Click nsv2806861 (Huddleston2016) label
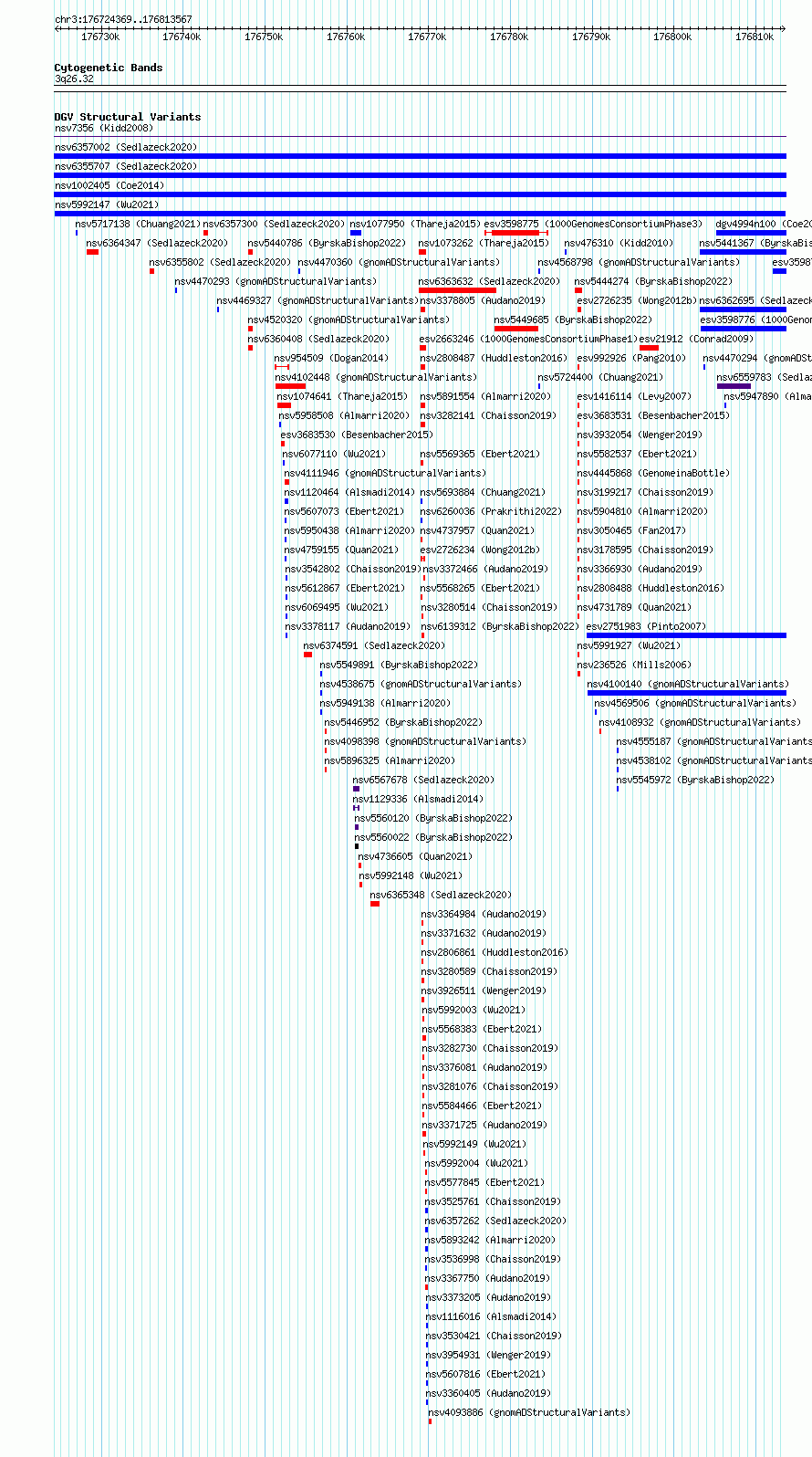812x1457 pixels. click(494, 953)
